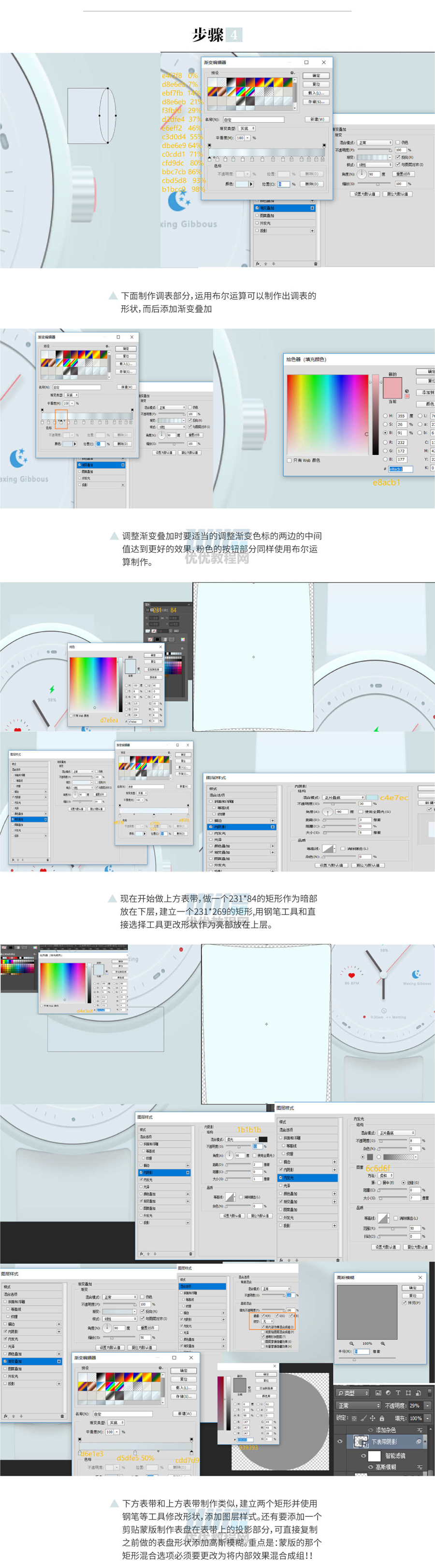This screenshot has height=1568, width=435.
Task: Toggle 使用全局光 in 1b1b1b 内阴影 dialog
Action: click(x=254, y=1155)
